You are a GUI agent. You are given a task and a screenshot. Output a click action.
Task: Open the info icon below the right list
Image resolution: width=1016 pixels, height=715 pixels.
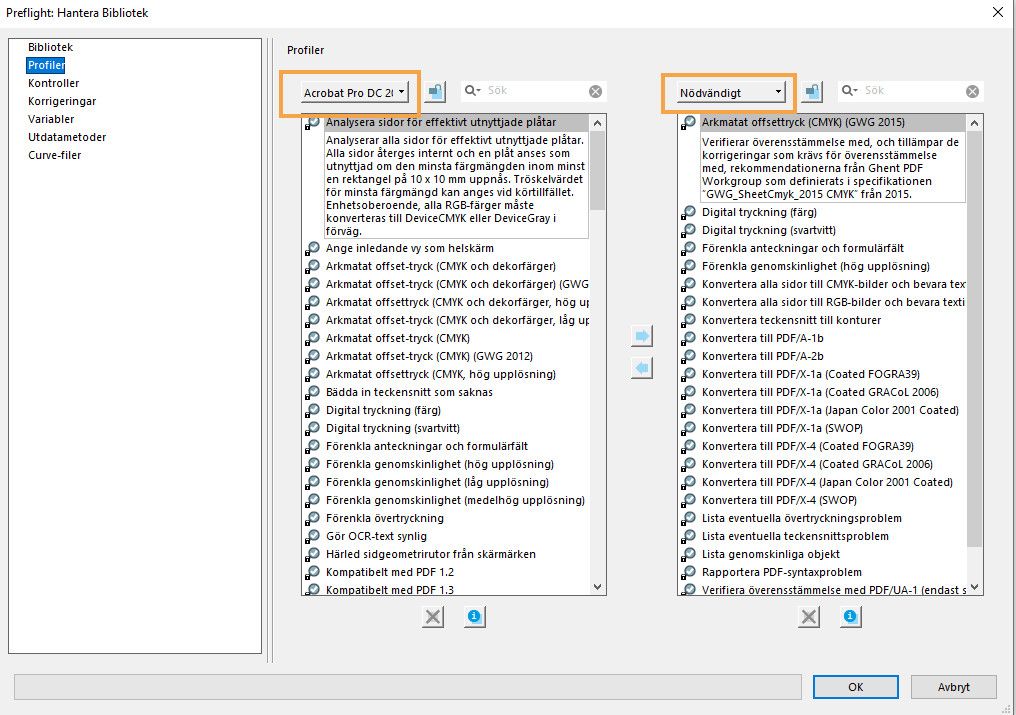point(850,617)
